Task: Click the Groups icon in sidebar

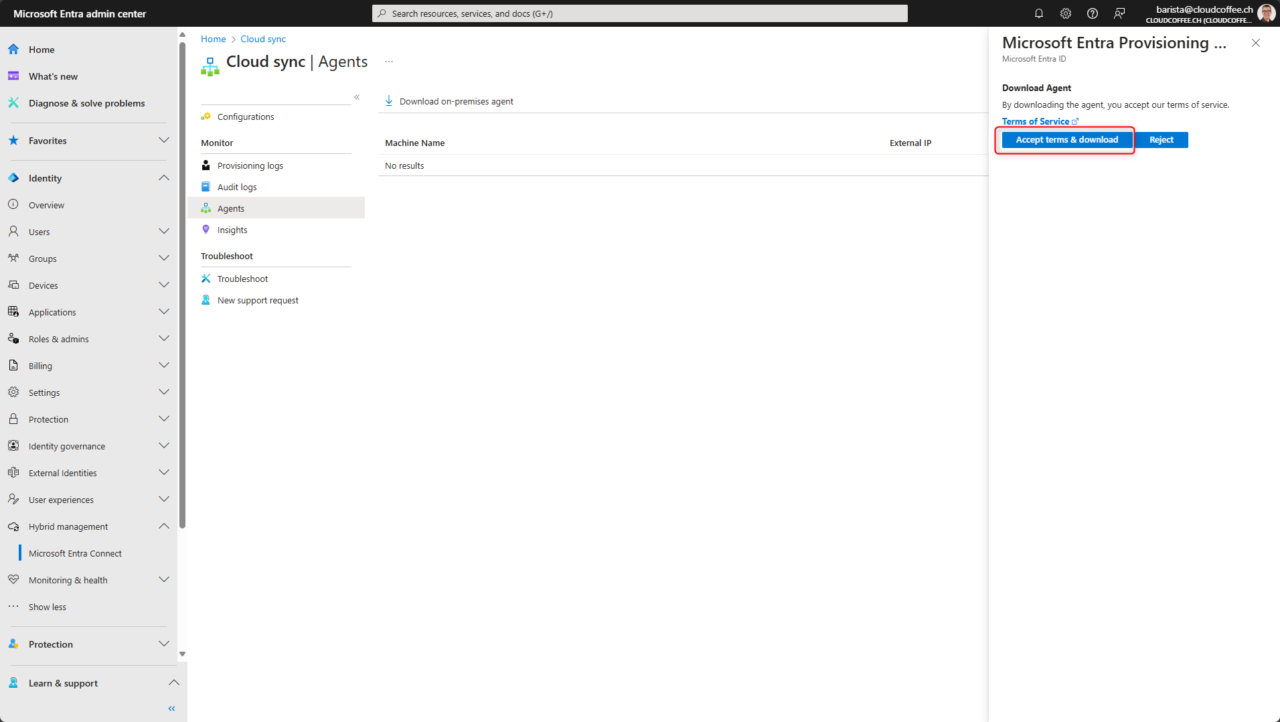Action: (13, 258)
